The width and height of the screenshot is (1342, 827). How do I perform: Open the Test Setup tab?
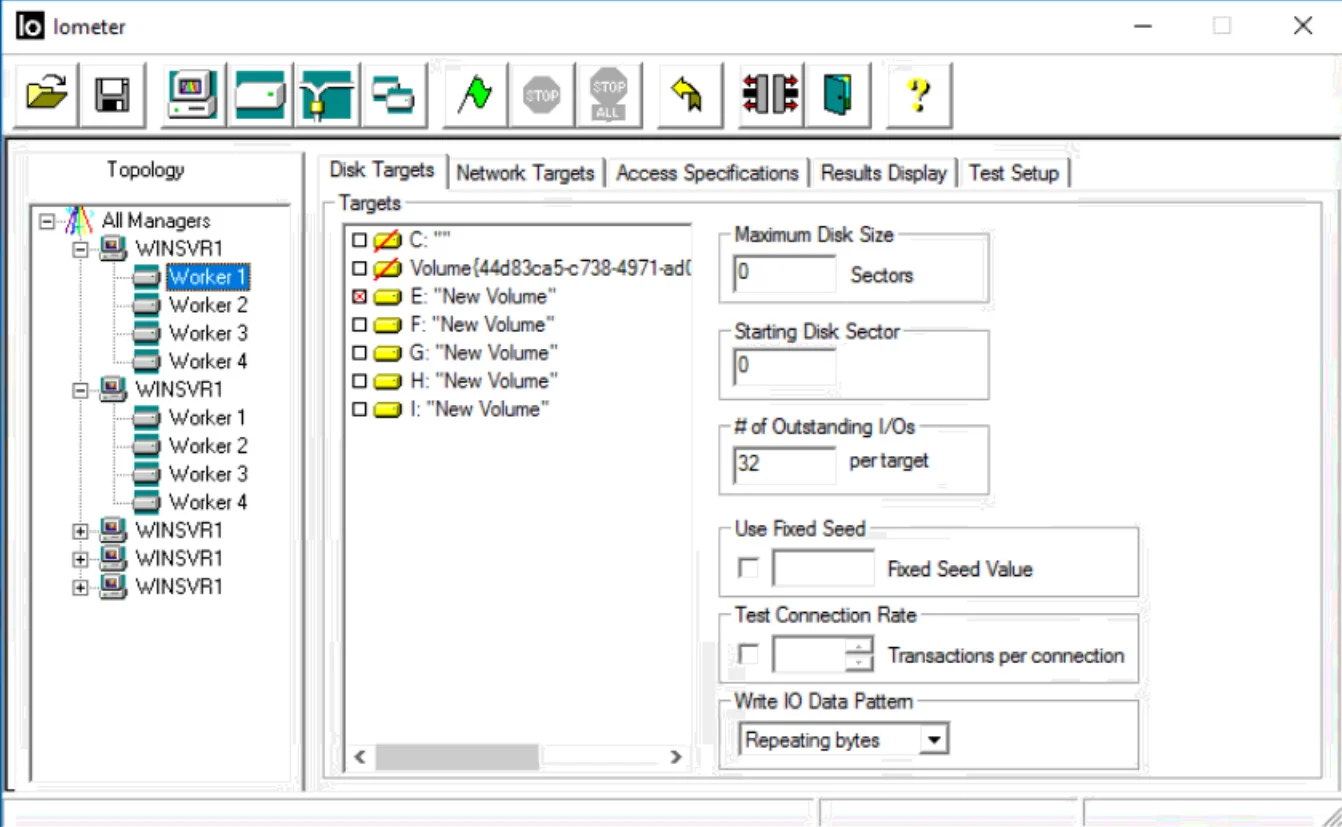(1013, 173)
